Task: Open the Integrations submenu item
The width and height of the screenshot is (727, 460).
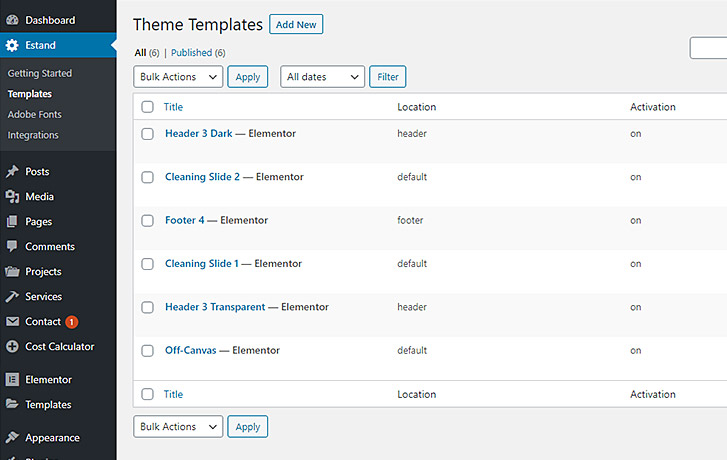Action: click(33, 135)
